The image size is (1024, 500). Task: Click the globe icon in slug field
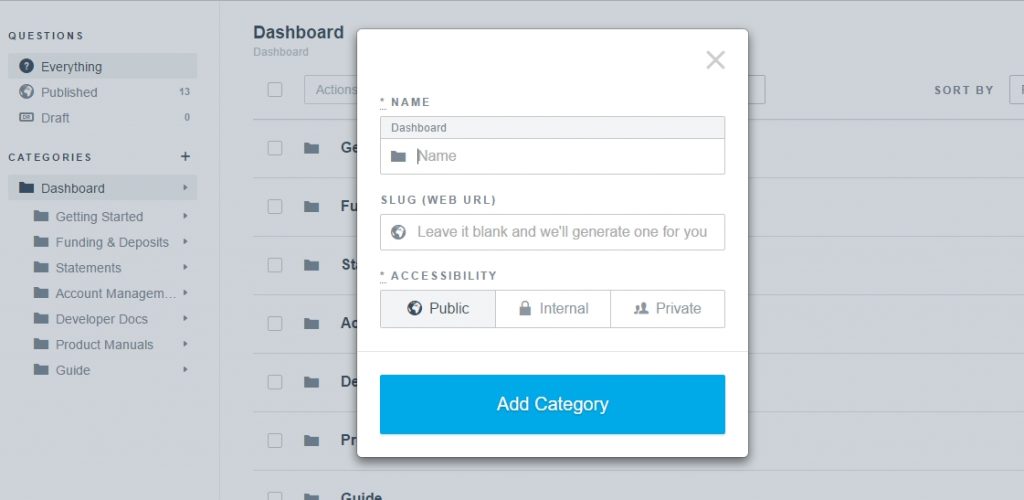(398, 232)
